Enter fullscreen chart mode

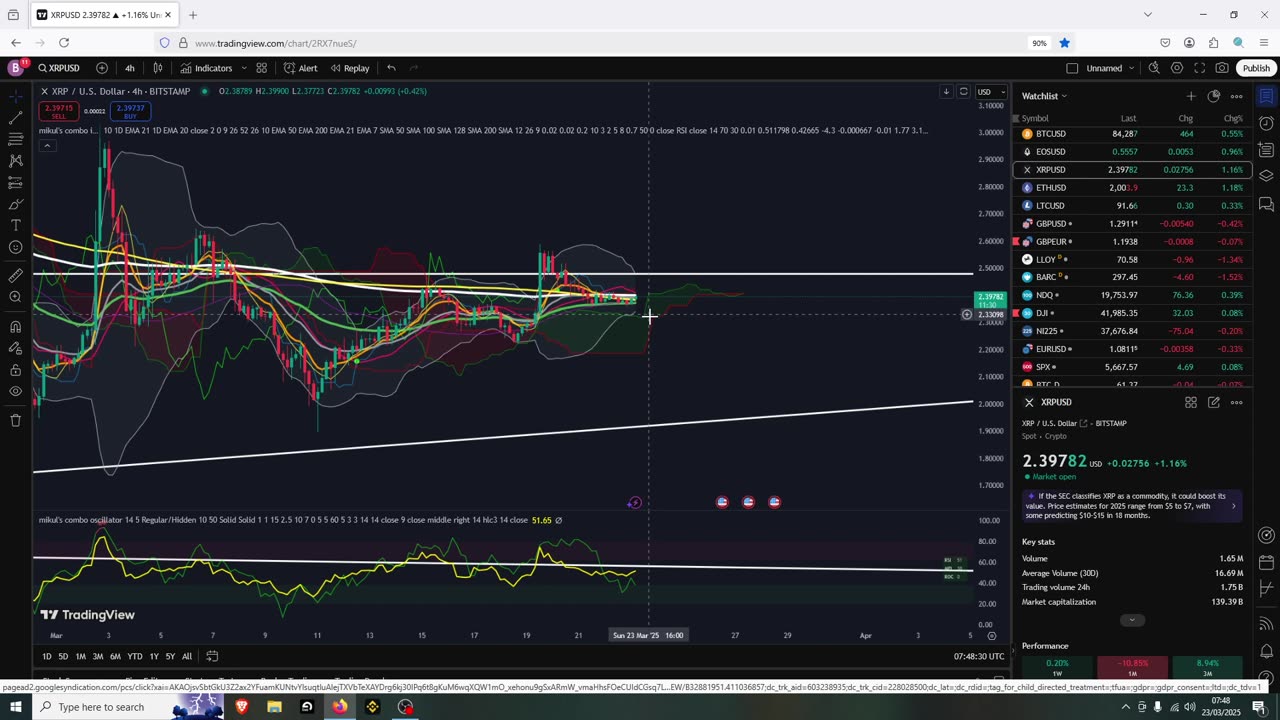1199,68
